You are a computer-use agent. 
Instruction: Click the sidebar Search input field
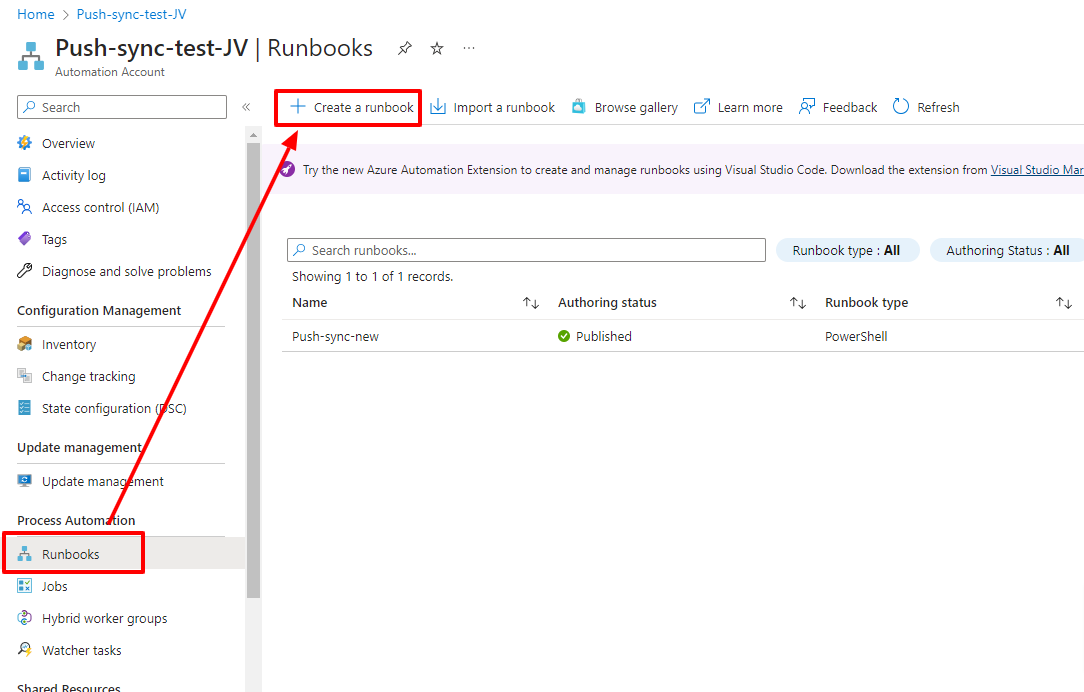[122, 107]
